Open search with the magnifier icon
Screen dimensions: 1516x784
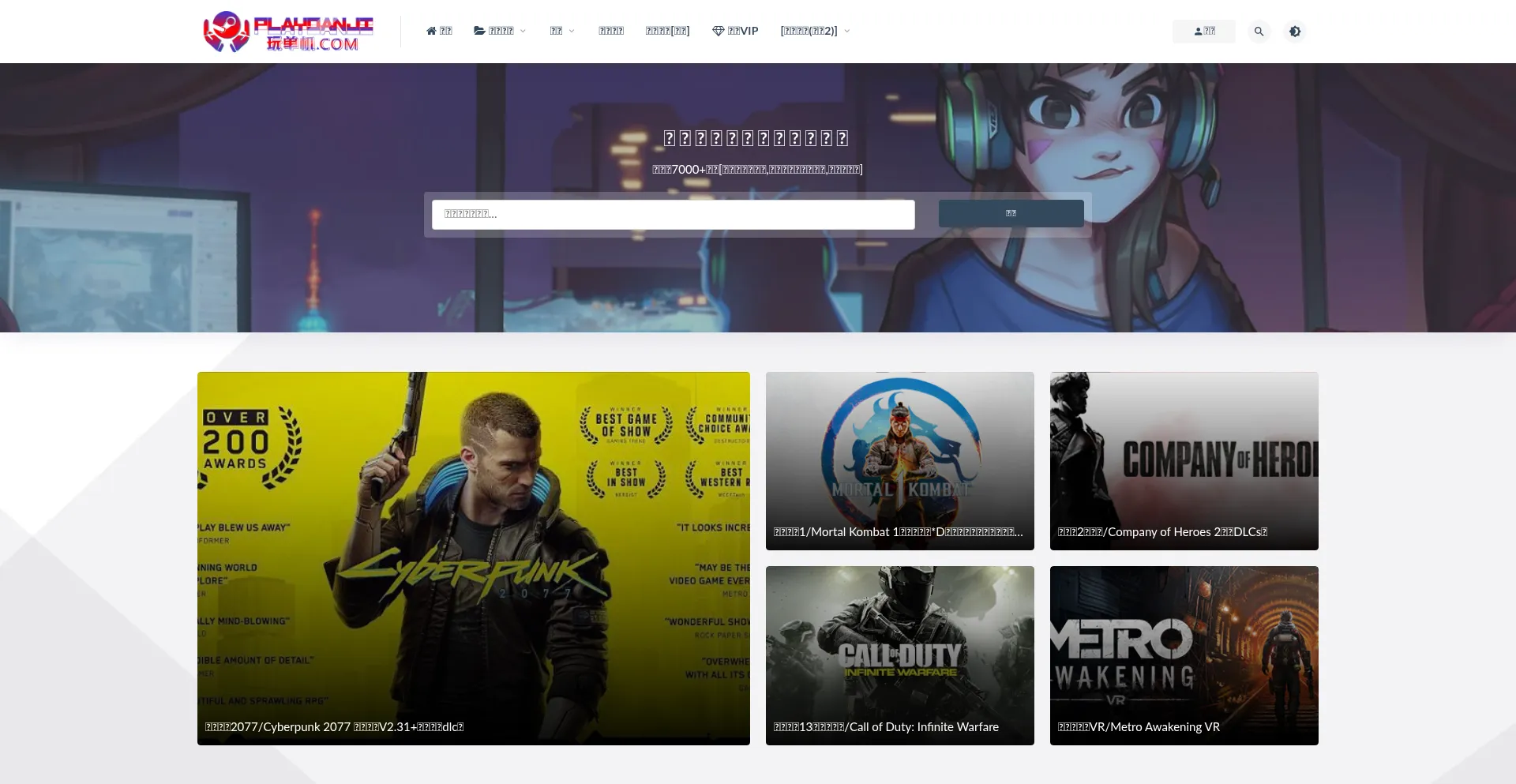pos(1259,32)
